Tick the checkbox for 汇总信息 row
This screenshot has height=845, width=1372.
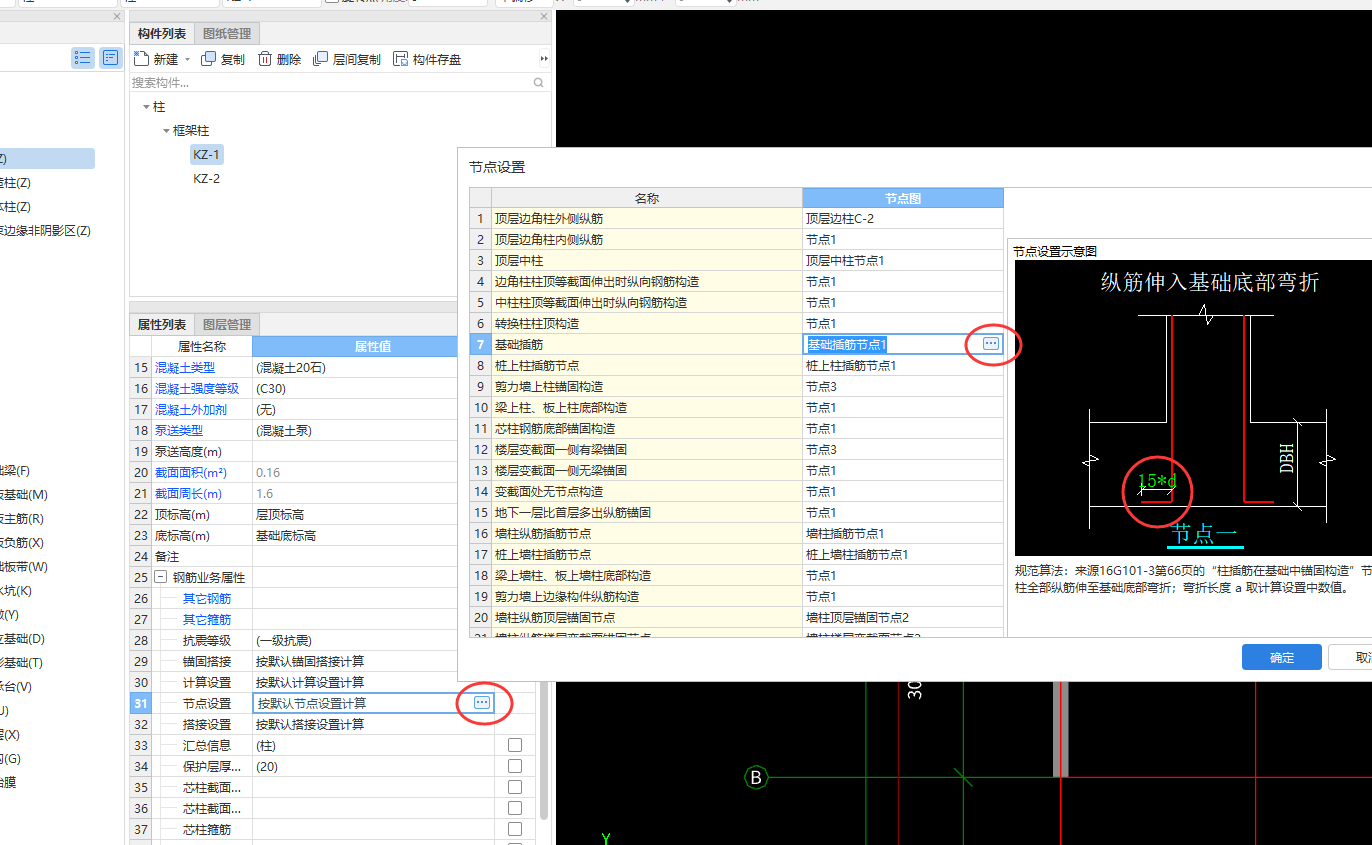coord(515,745)
